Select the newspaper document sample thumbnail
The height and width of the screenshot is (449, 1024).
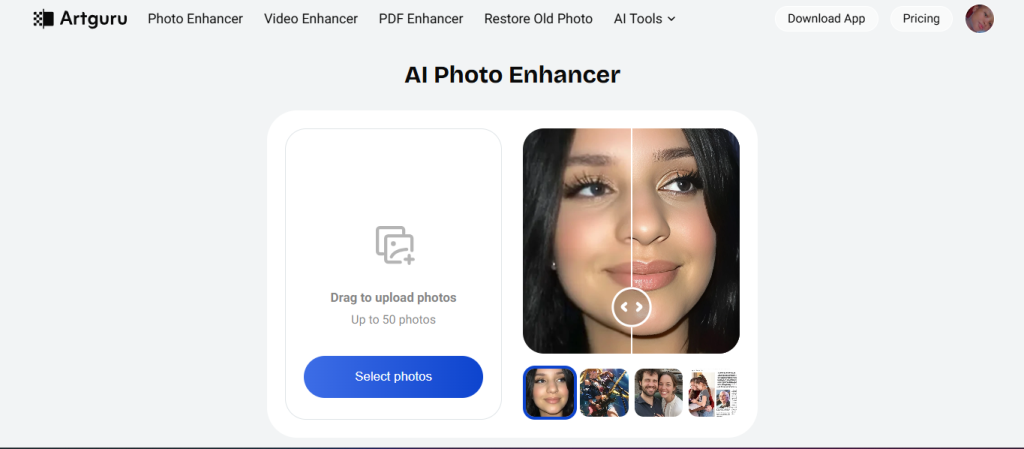[x=712, y=393]
